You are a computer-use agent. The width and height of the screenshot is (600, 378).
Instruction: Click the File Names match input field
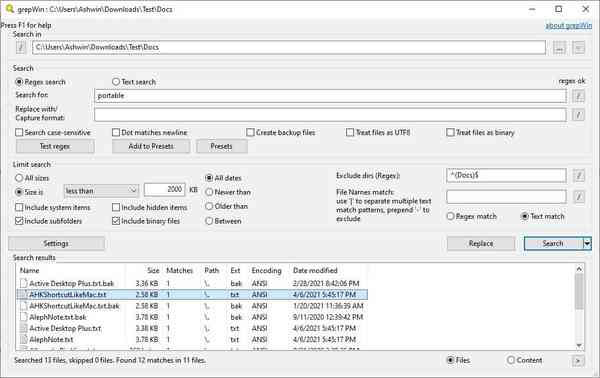(x=506, y=197)
